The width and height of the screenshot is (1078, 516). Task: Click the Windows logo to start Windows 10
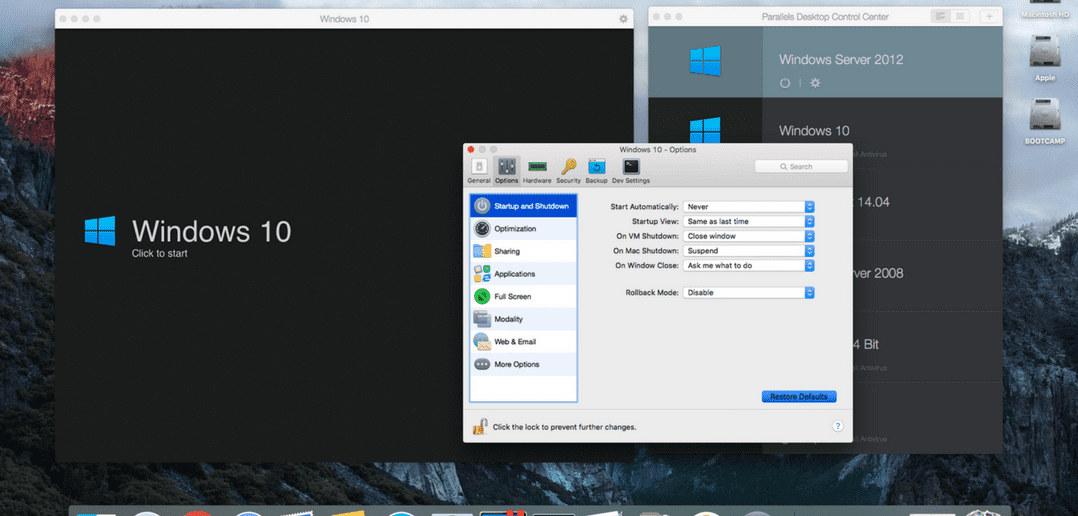point(100,231)
